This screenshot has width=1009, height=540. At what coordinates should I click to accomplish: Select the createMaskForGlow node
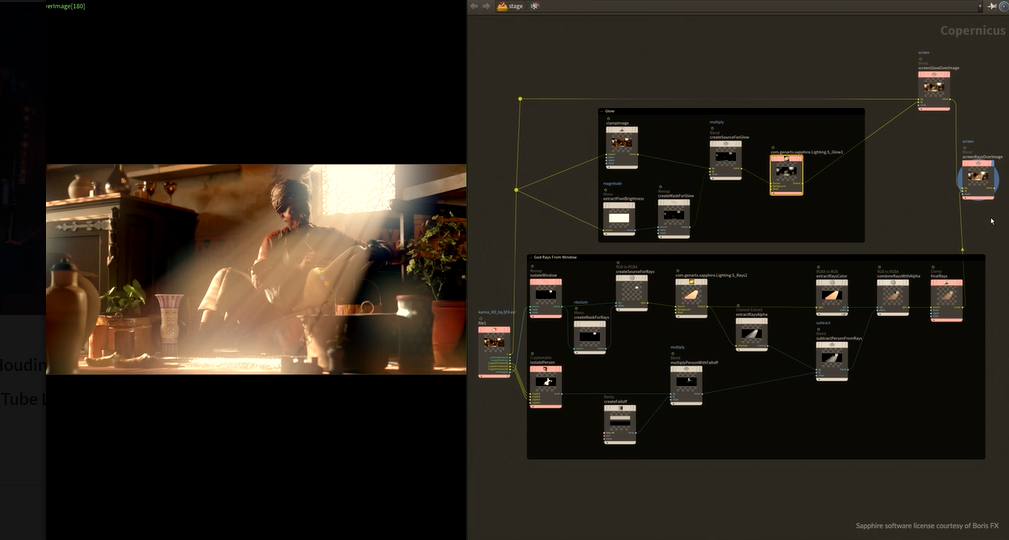674,219
